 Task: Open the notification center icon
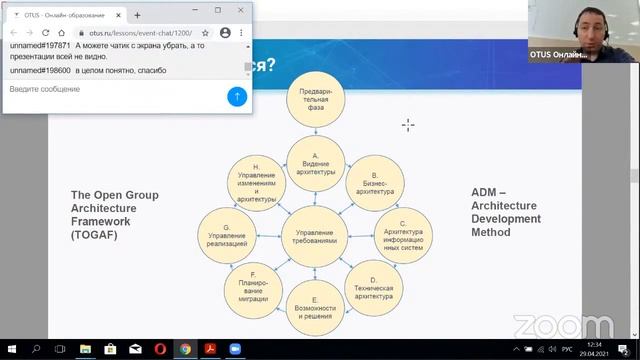pyautogui.click(x=623, y=349)
